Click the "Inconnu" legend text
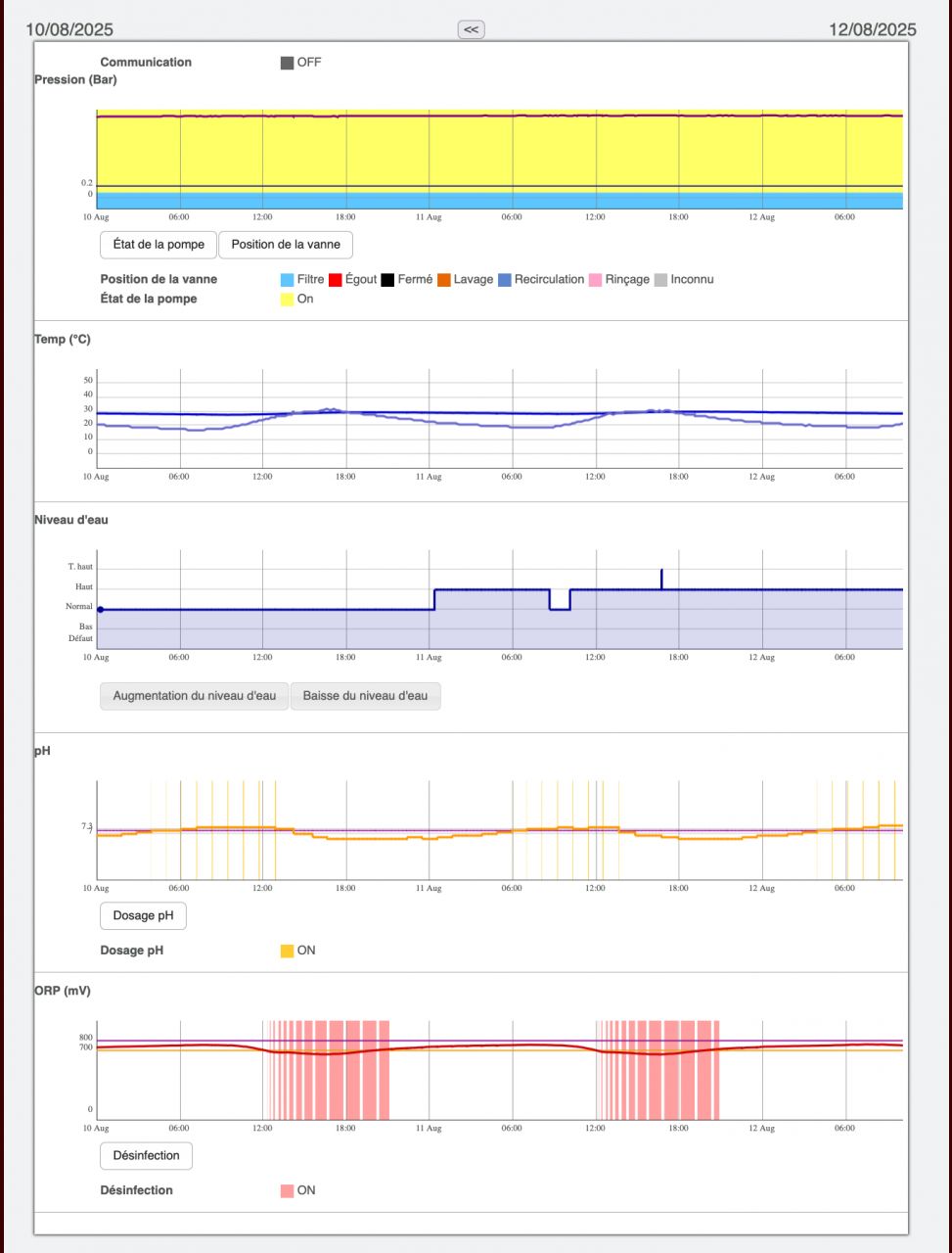952x1253 pixels. (692, 280)
